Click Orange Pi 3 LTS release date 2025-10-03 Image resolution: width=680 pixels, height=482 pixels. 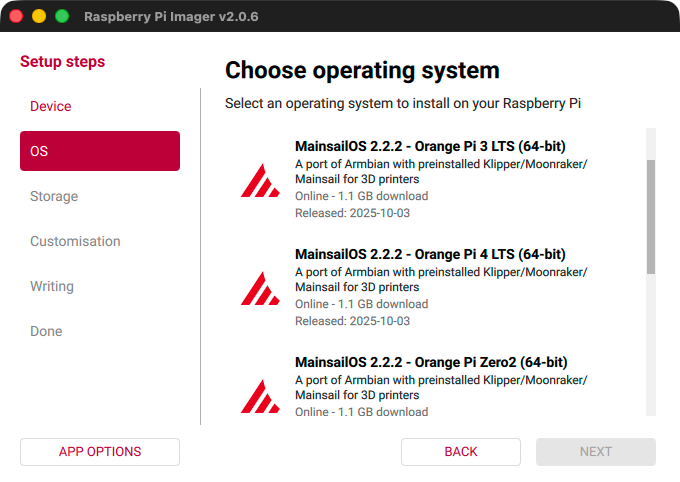352,213
